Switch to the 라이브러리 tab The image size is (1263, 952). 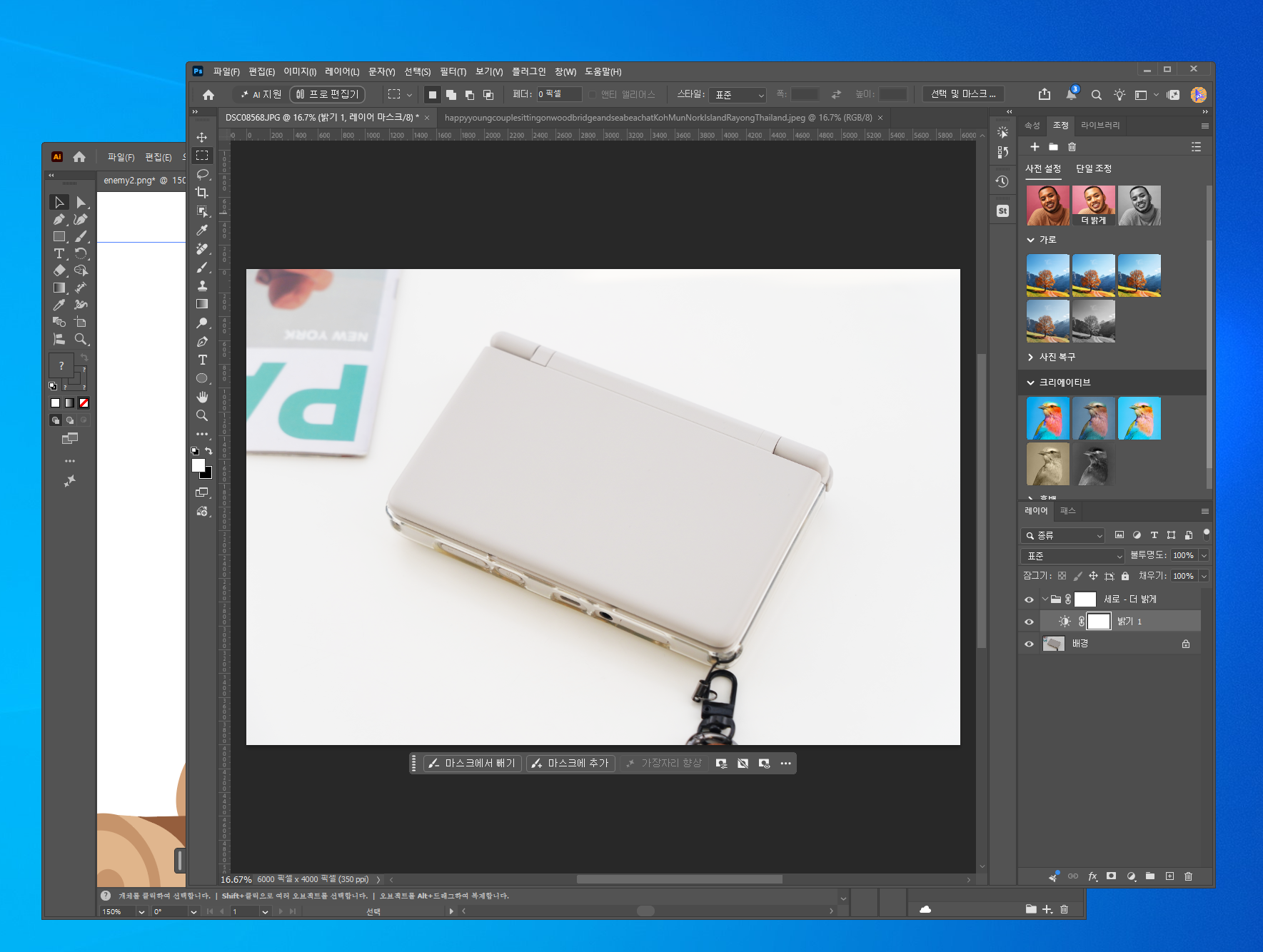click(1100, 126)
